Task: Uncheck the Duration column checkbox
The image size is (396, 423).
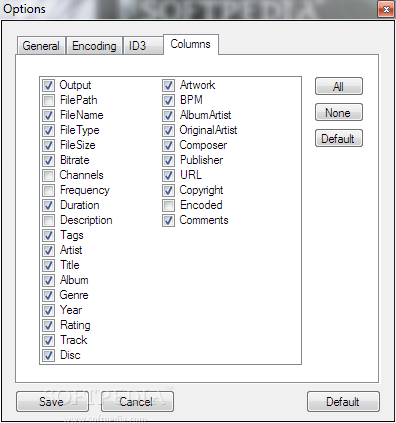Action: [x=48, y=205]
